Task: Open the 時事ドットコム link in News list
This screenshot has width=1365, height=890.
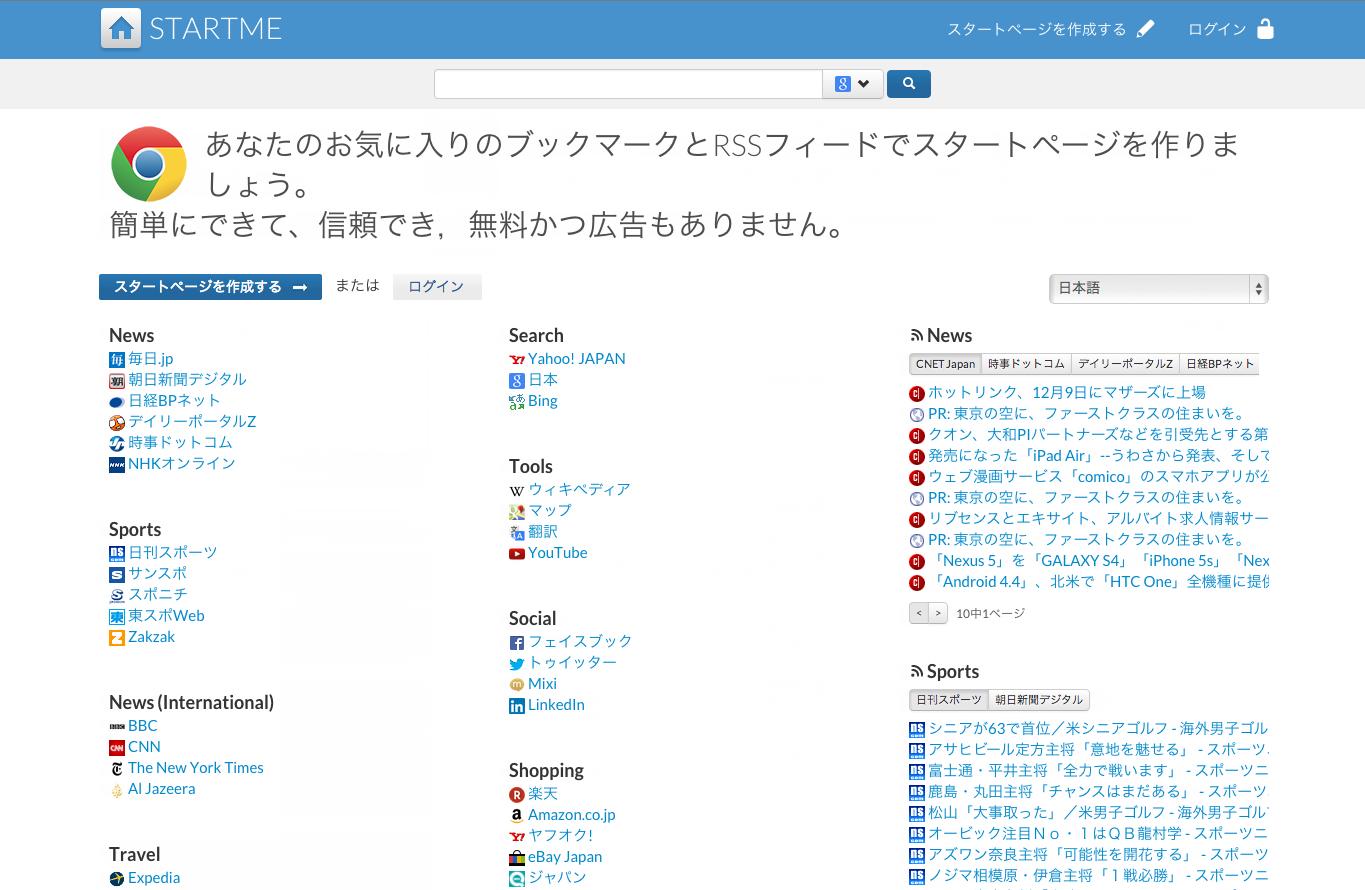Action: tap(180, 442)
